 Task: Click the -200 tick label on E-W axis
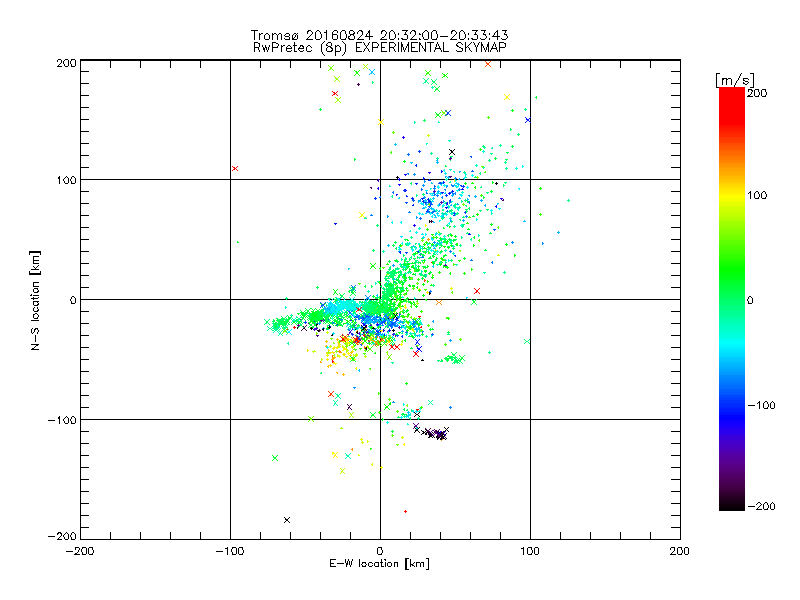coord(80,551)
